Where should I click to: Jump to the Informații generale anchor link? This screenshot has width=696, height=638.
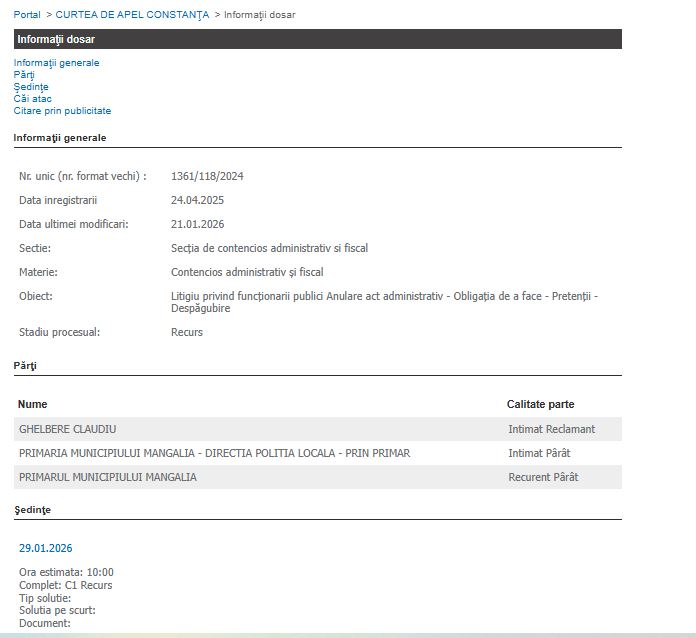[56, 63]
